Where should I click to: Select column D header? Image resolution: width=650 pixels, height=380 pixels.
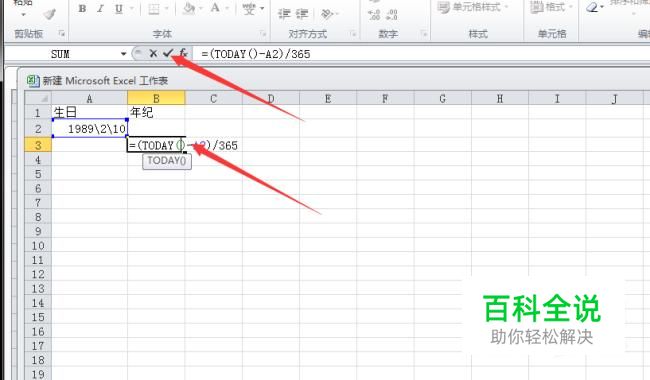pyautogui.click(x=271, y=99)
